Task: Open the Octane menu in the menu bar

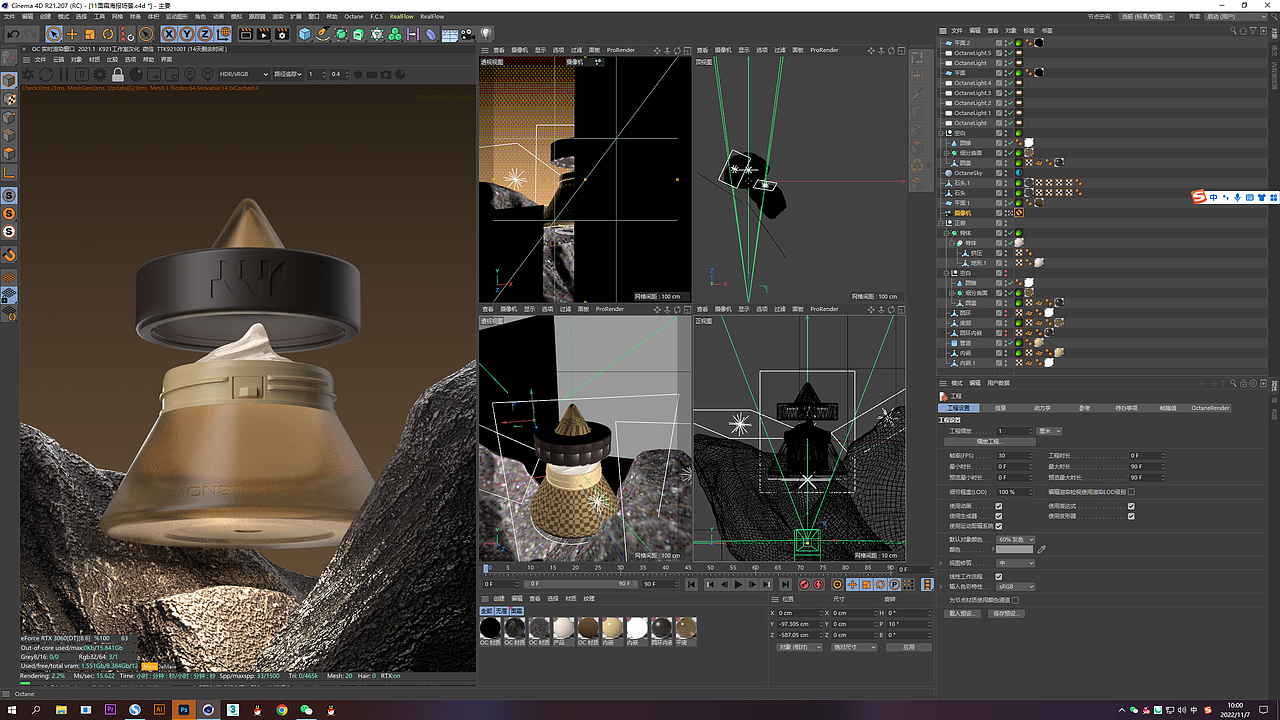Action: [353, 17]
